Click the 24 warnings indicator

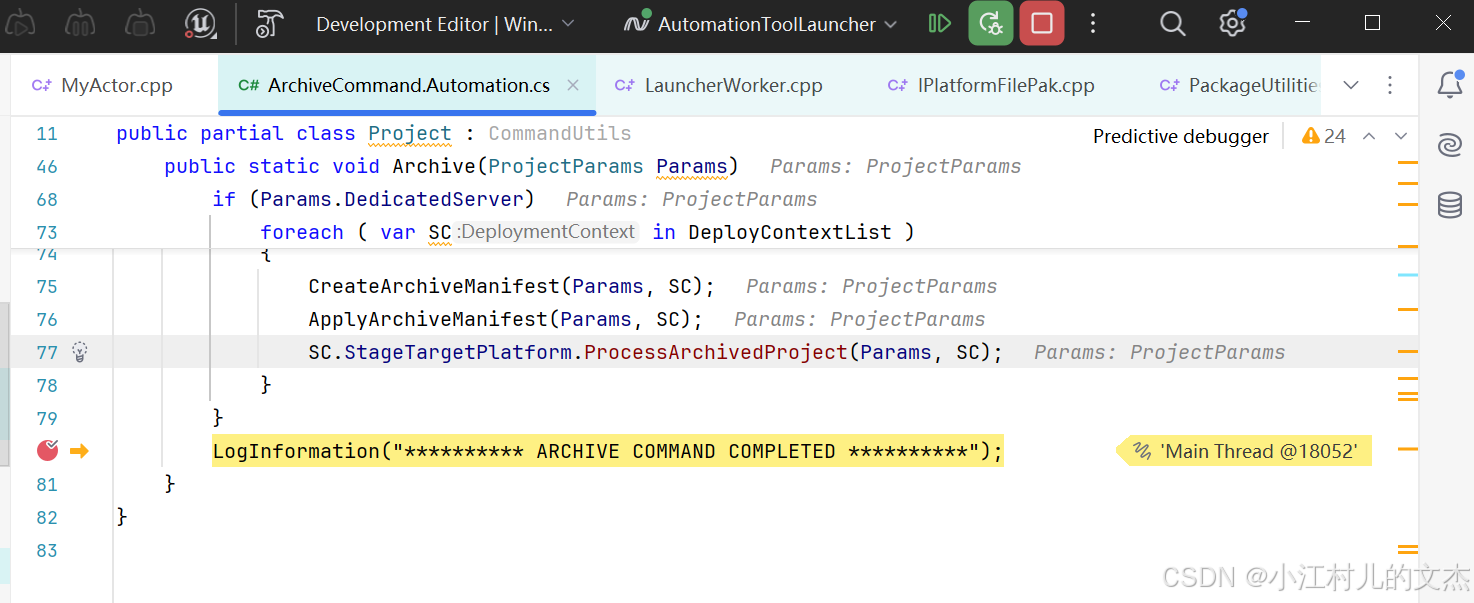tap(1324, 137)
